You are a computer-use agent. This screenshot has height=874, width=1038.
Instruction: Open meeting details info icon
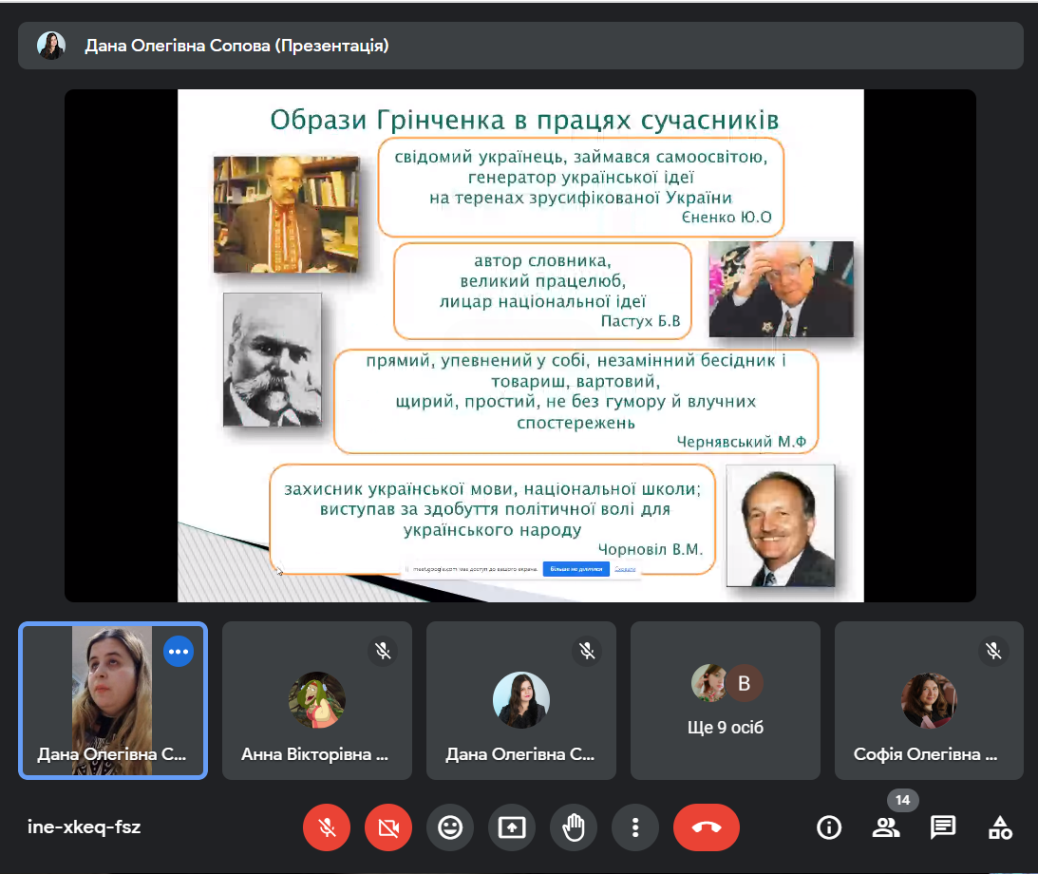828,827
